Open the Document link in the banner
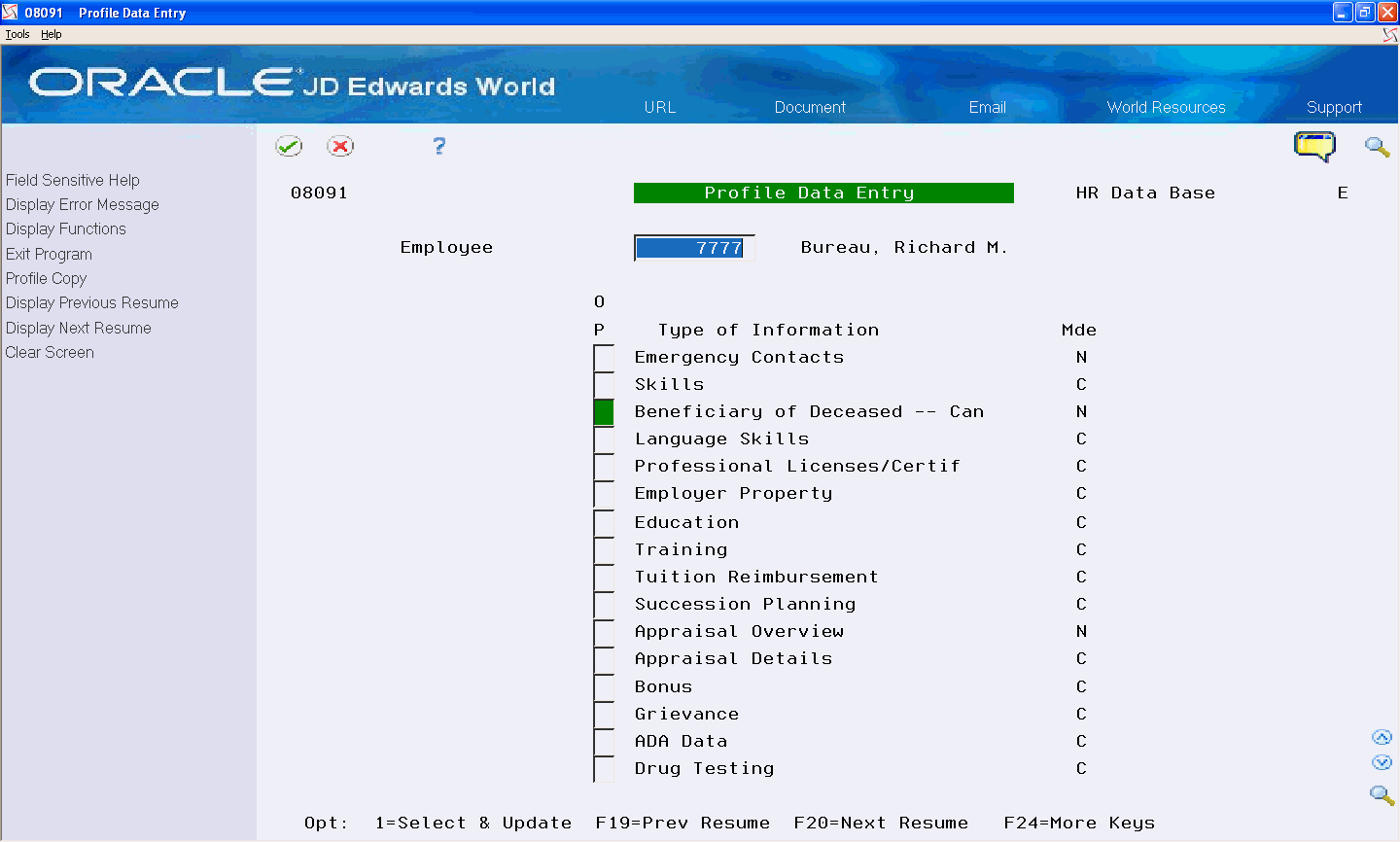 click(810, 107)
